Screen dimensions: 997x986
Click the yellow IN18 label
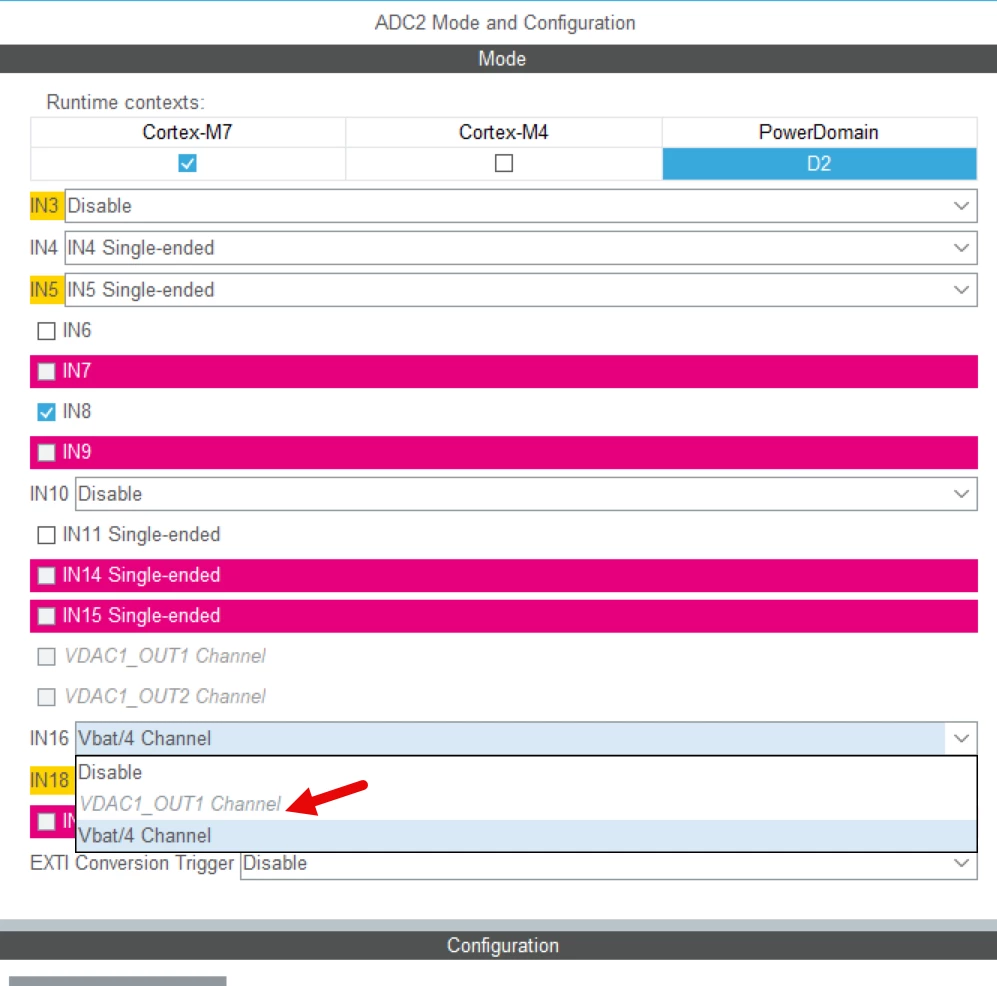tap(52, 780)
